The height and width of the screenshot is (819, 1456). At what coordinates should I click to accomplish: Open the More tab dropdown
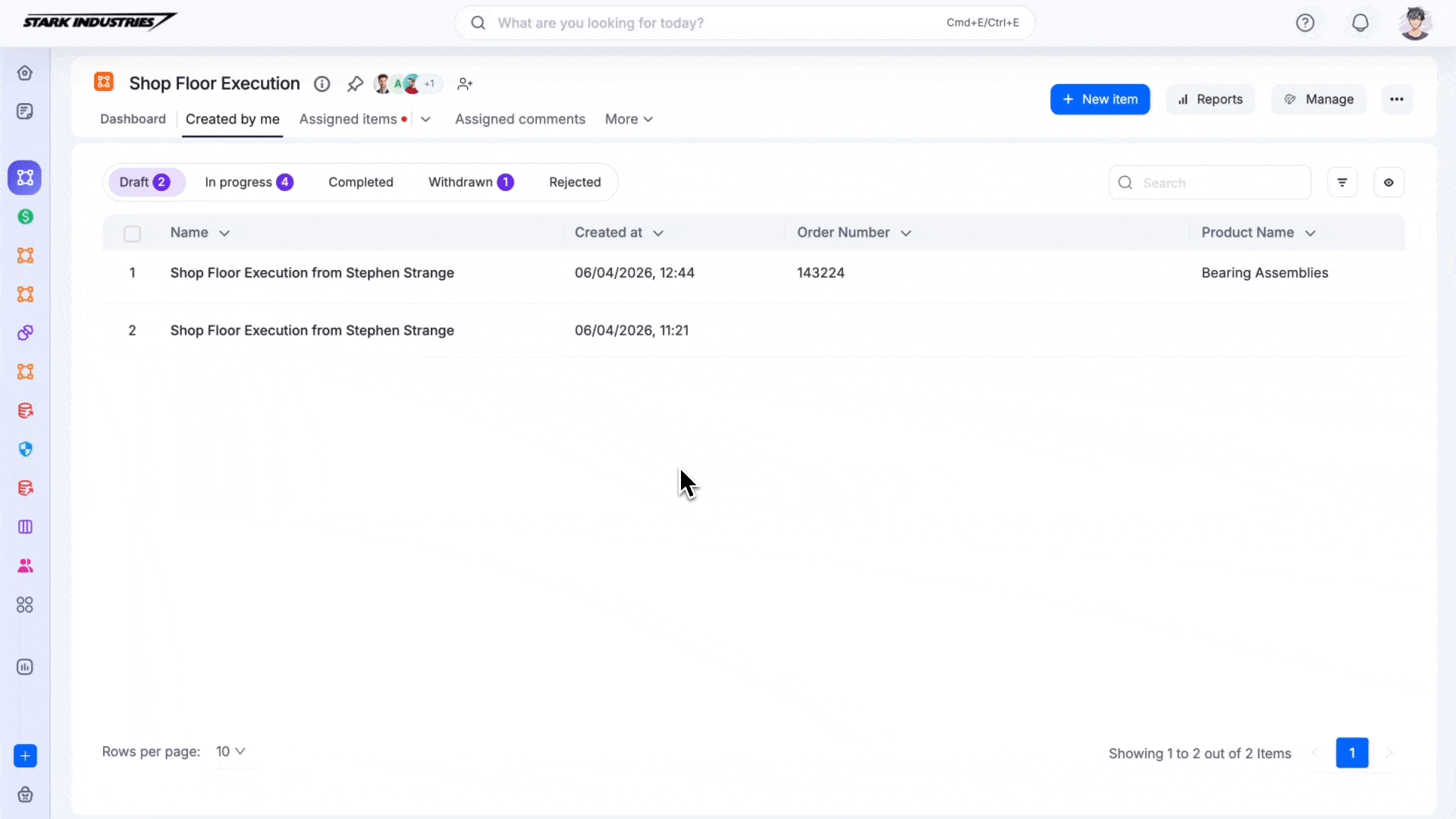tap(629, 119)
